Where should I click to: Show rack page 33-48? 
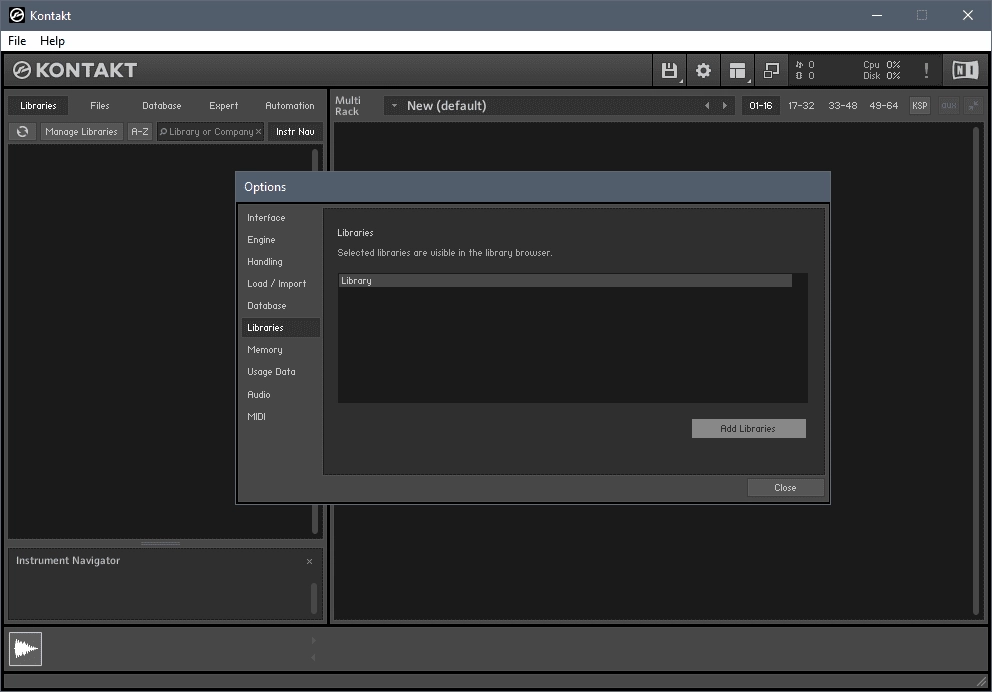click(843, 106)
